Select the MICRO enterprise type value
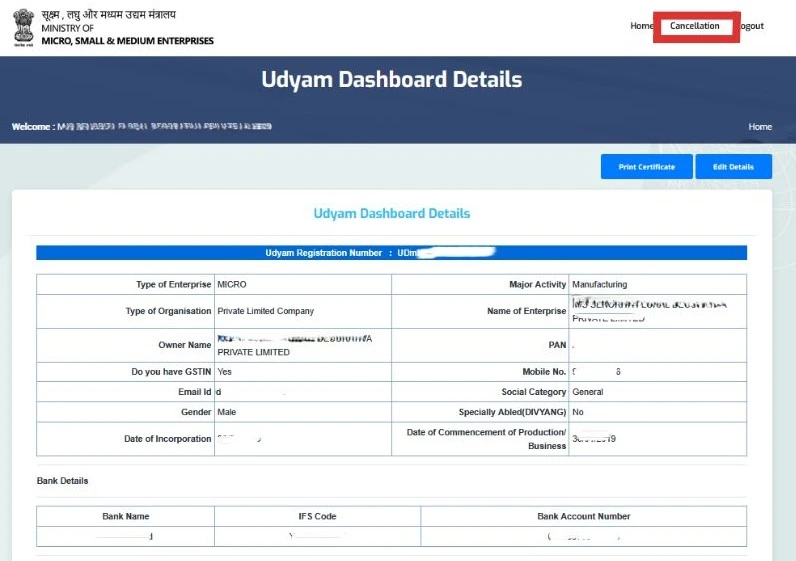796x561 pixels. point(231,284)
